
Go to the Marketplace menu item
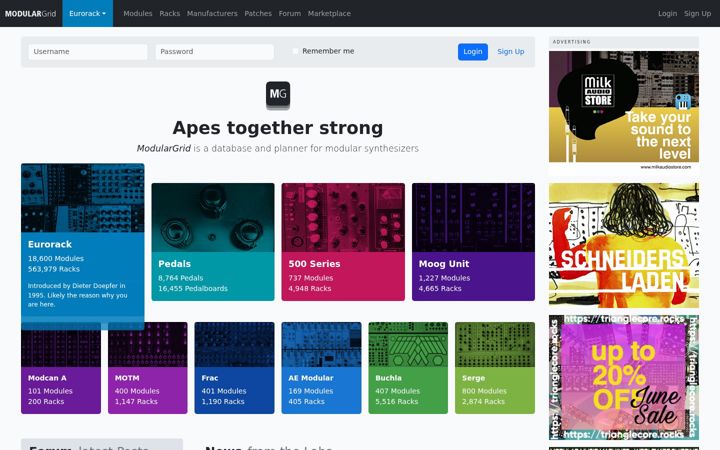(329, 13)
